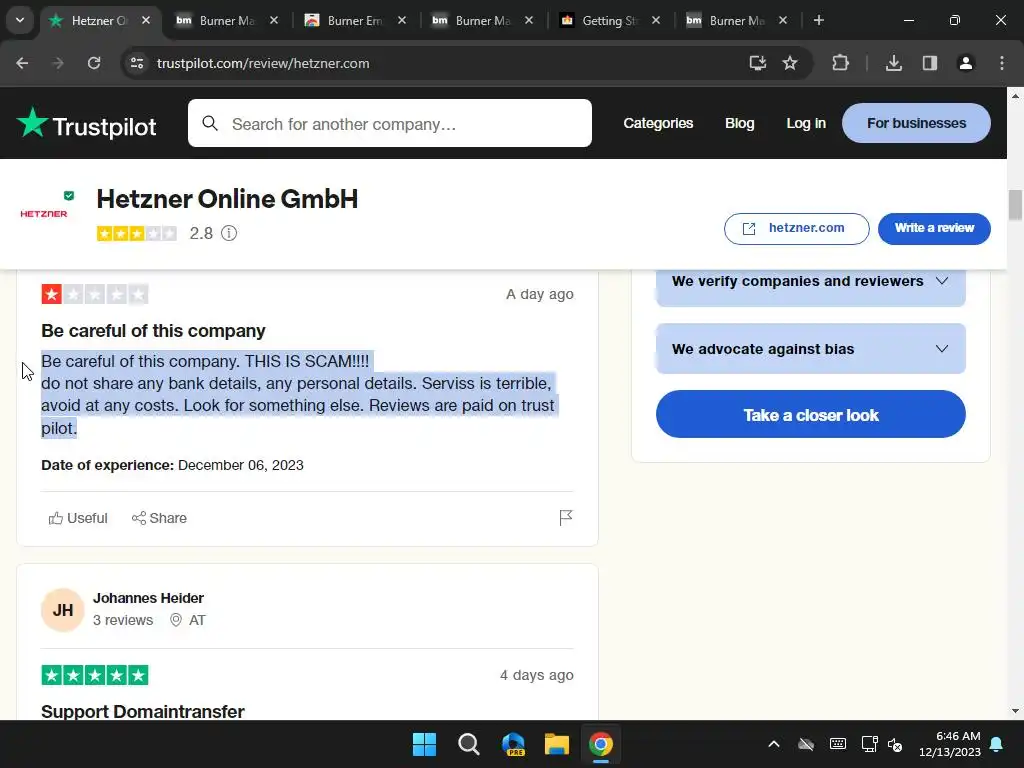Mark the scam review as Useful
Screen dimensions: 1024x768
tap(78, 518)
